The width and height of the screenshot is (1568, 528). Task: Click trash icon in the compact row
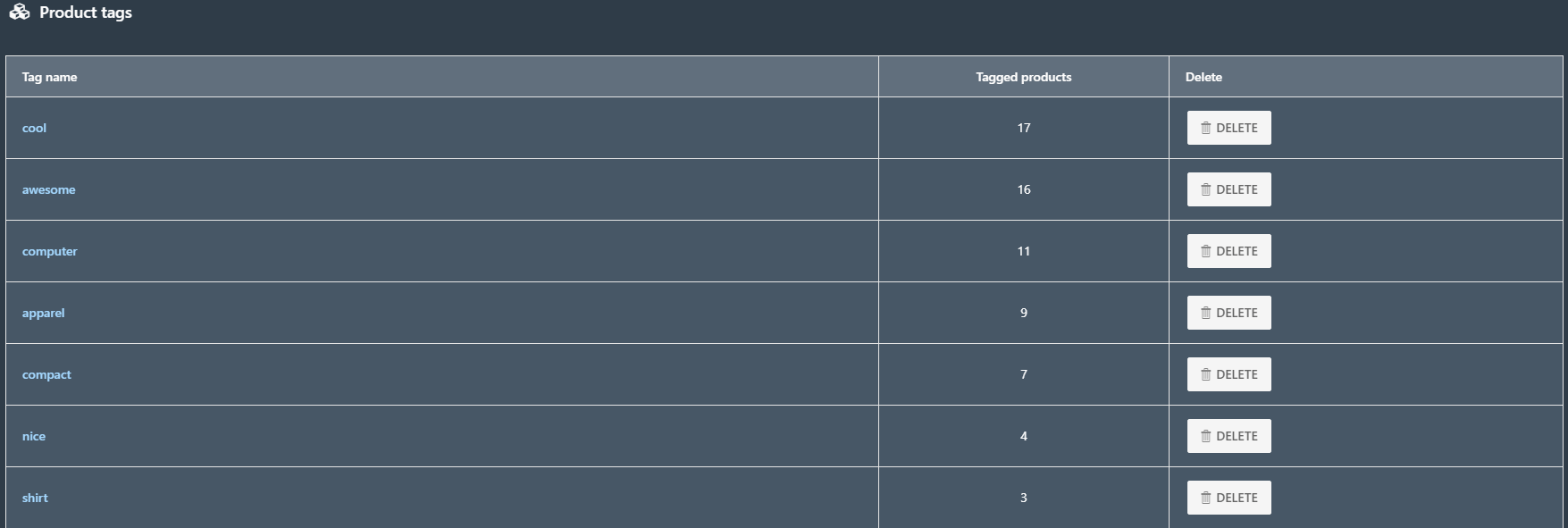pyautogui.click(x=1205, y=374)
